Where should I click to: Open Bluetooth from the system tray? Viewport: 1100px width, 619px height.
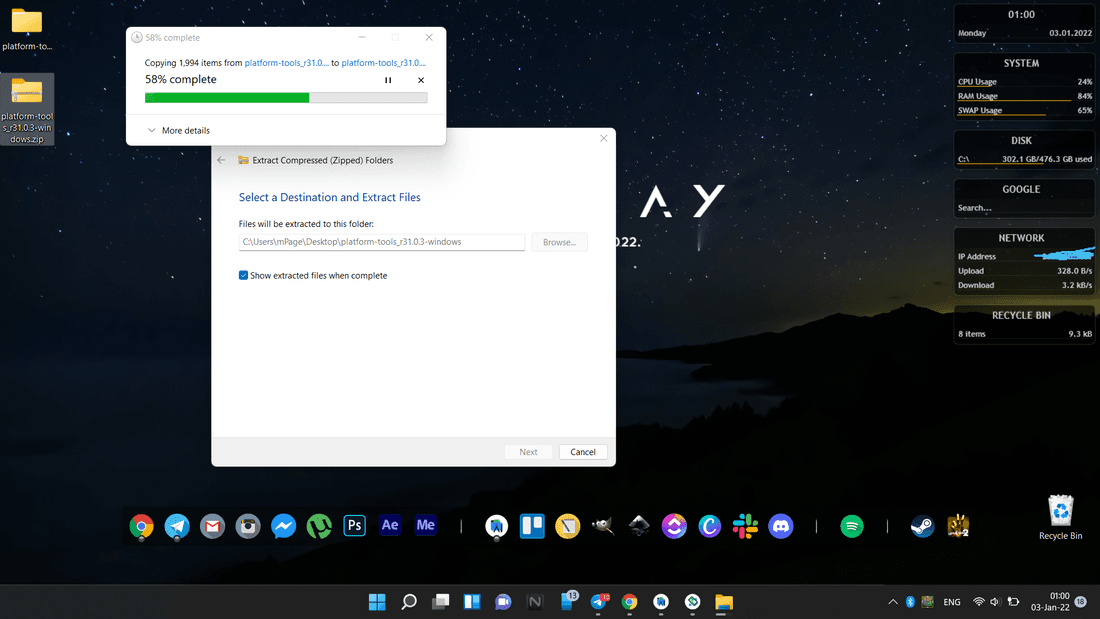pyautogui.click(x=910, y=601)
